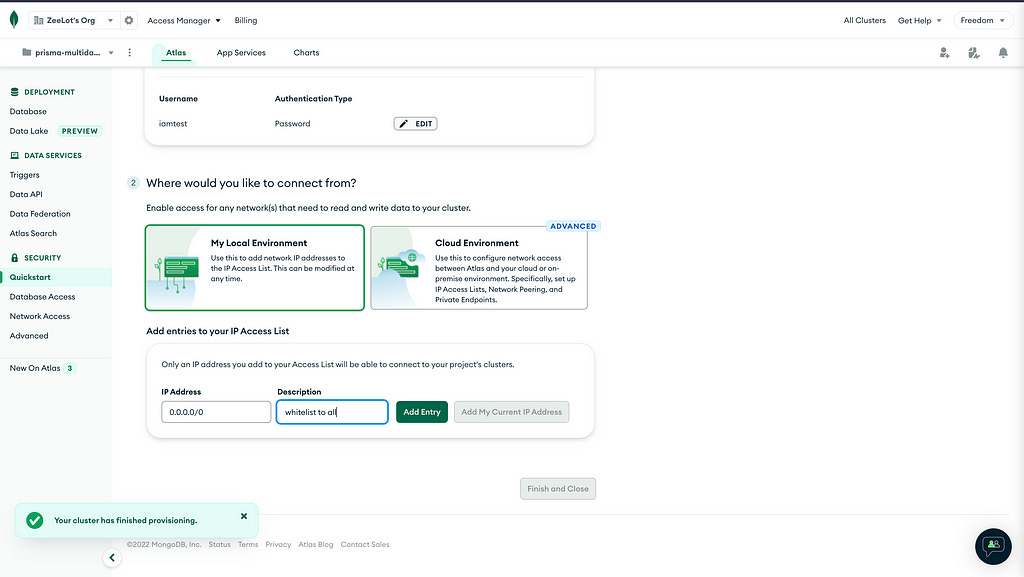The image size is (1024, 577).
Task: Open the Get Help dropdown
Action: tap(920, 20)
